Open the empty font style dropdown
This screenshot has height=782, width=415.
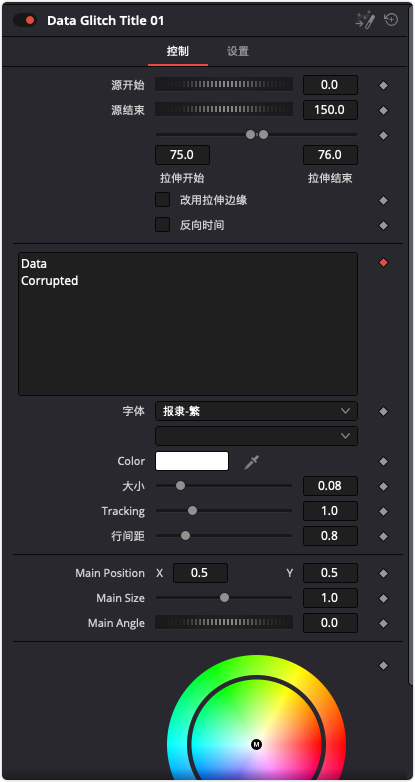tap(256, 436)
